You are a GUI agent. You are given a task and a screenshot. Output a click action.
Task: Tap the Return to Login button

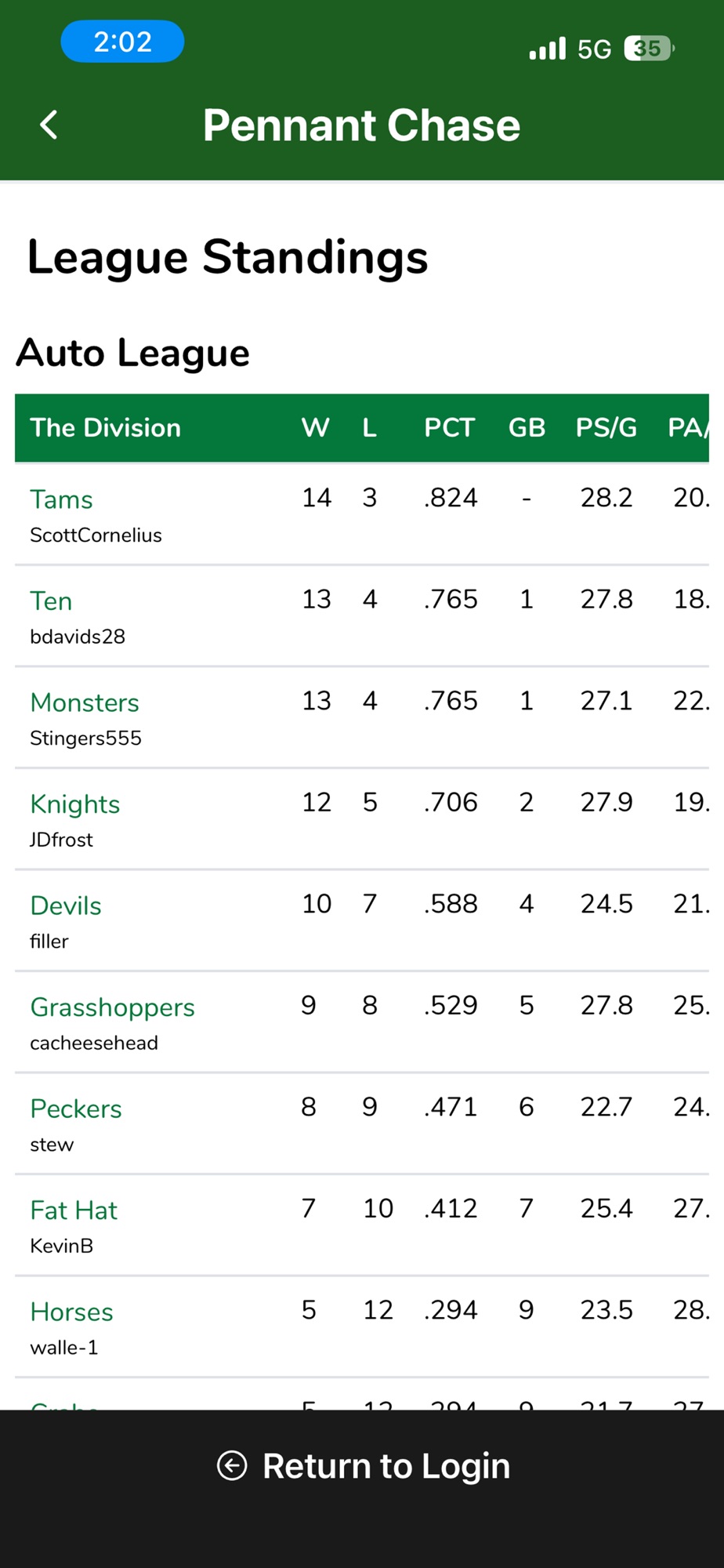coord(362,1465)
